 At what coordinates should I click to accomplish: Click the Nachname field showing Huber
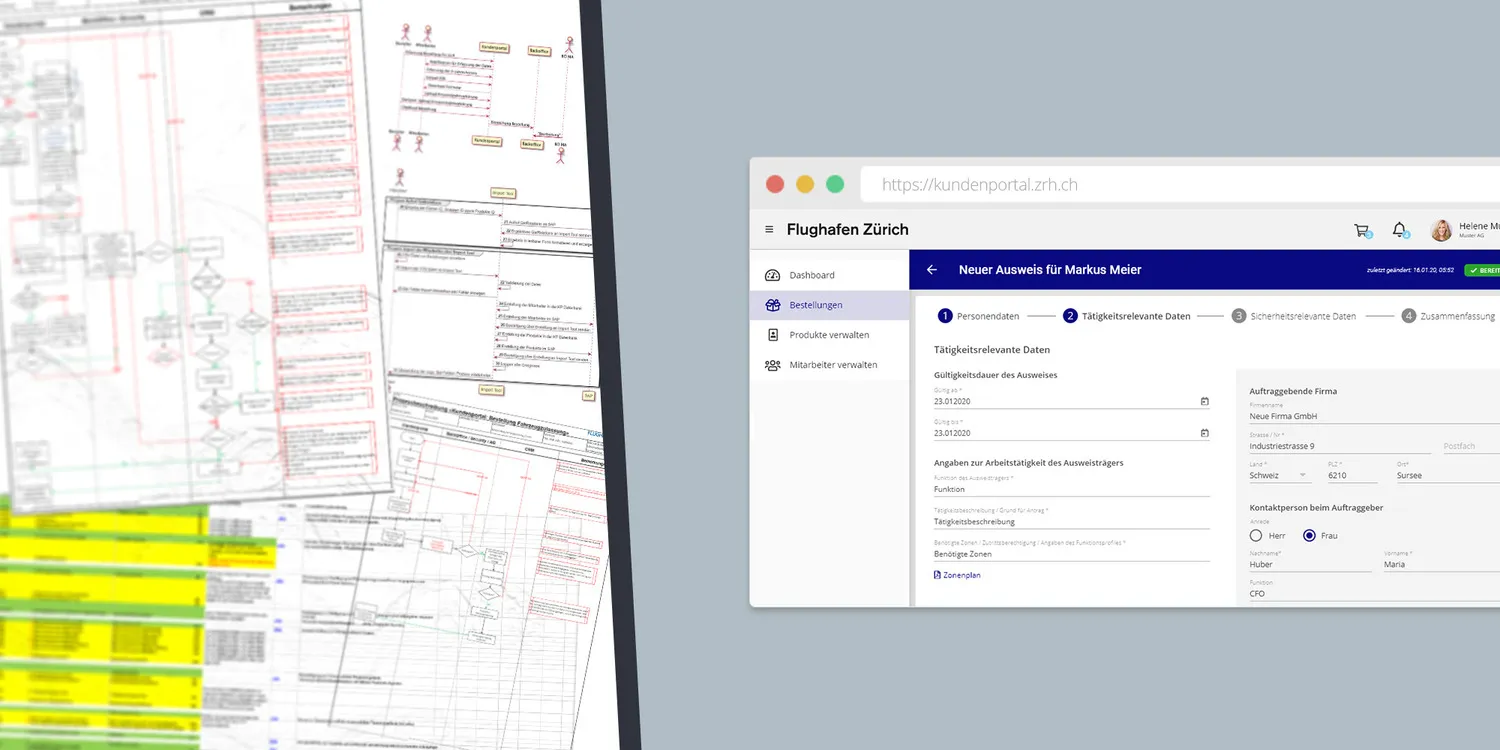(1310, 561)
